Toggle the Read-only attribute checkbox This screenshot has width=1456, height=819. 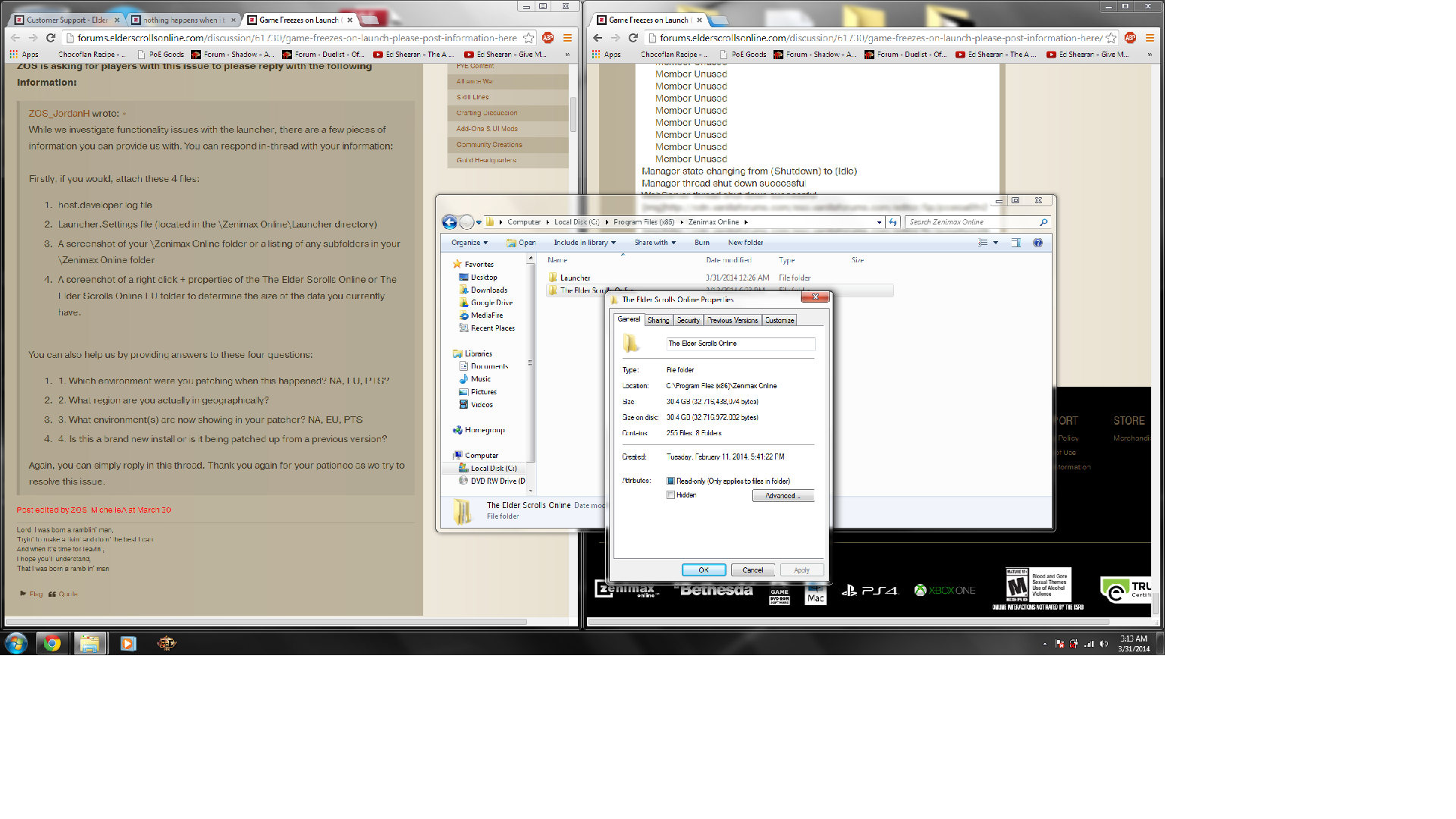(x=670, y=481)
